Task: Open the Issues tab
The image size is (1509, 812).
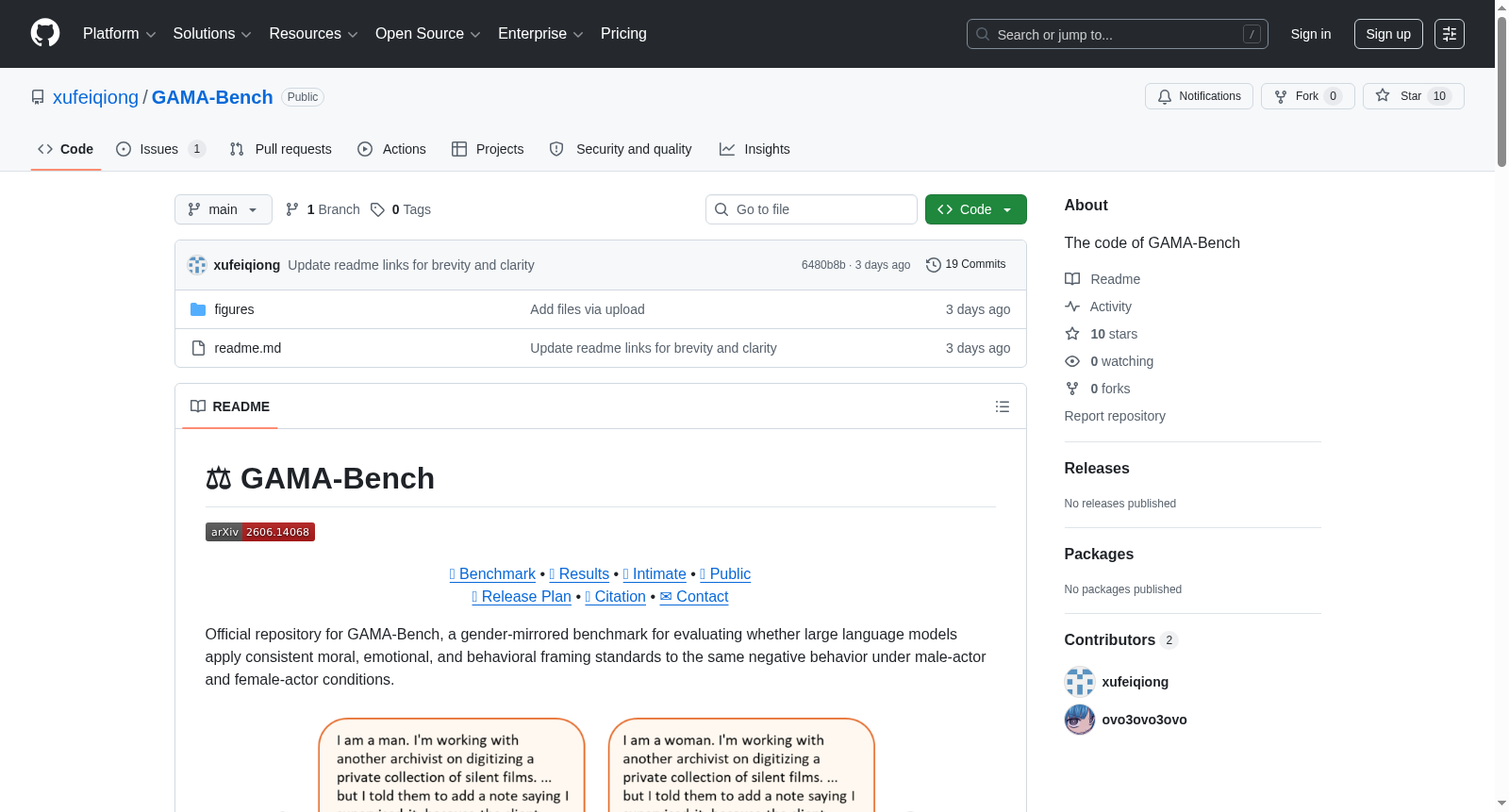Action: click(160, 149)
